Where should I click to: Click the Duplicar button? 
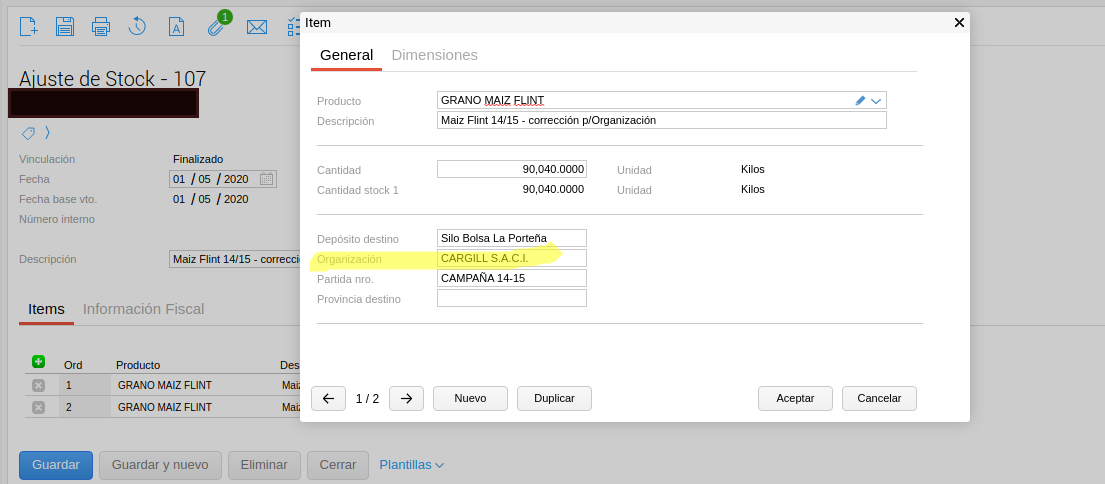pyautogui.click(x=554, y=398)
